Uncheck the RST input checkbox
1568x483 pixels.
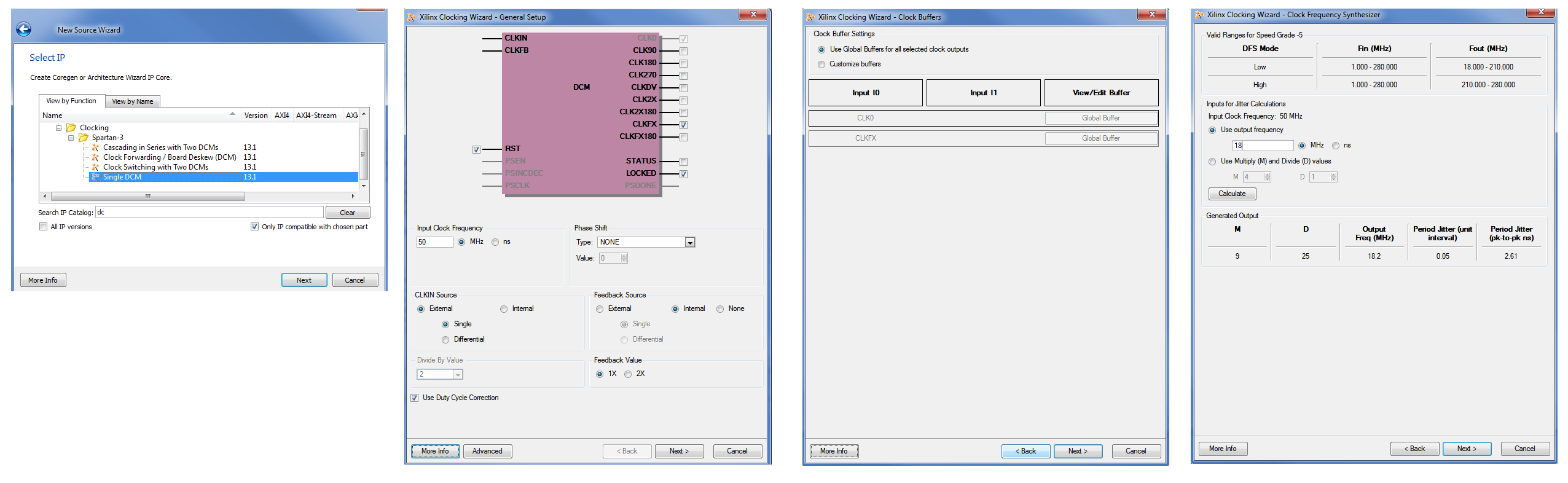coord(477,149)
